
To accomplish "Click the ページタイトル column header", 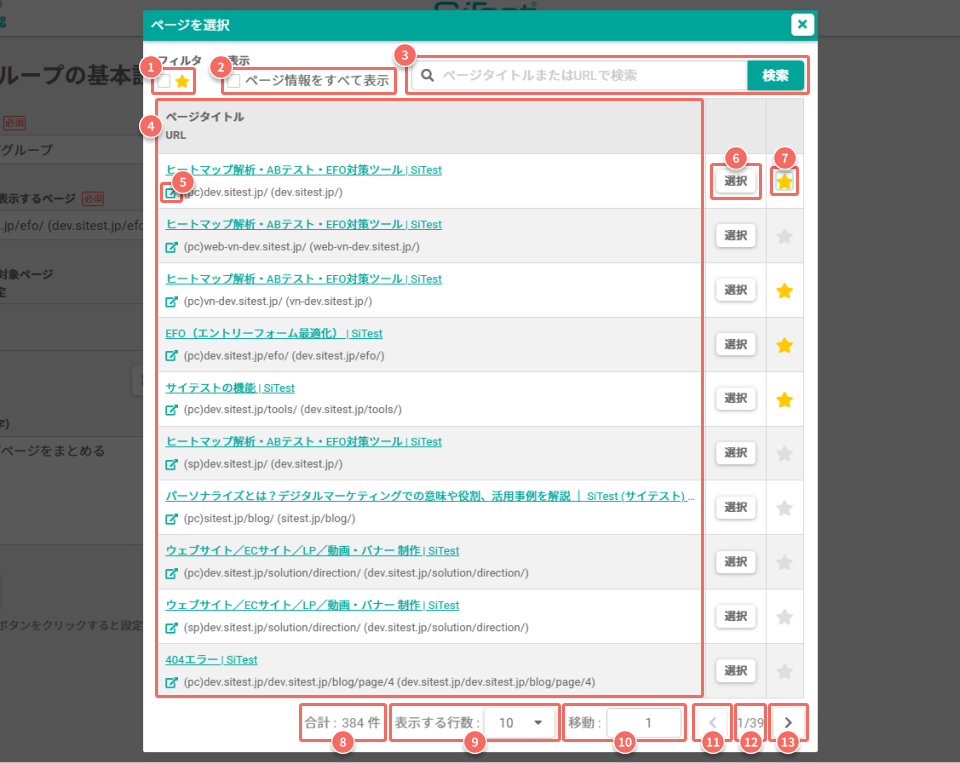I will click(205, 116).
